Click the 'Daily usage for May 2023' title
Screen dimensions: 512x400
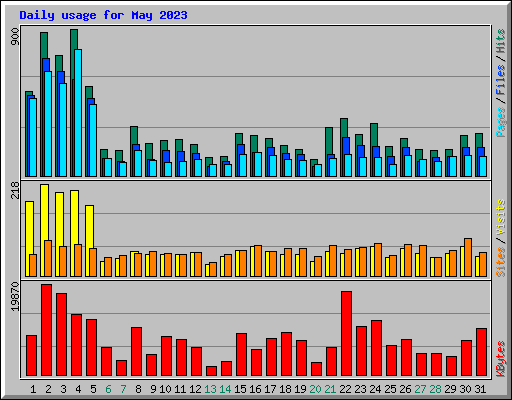[103, 15]
